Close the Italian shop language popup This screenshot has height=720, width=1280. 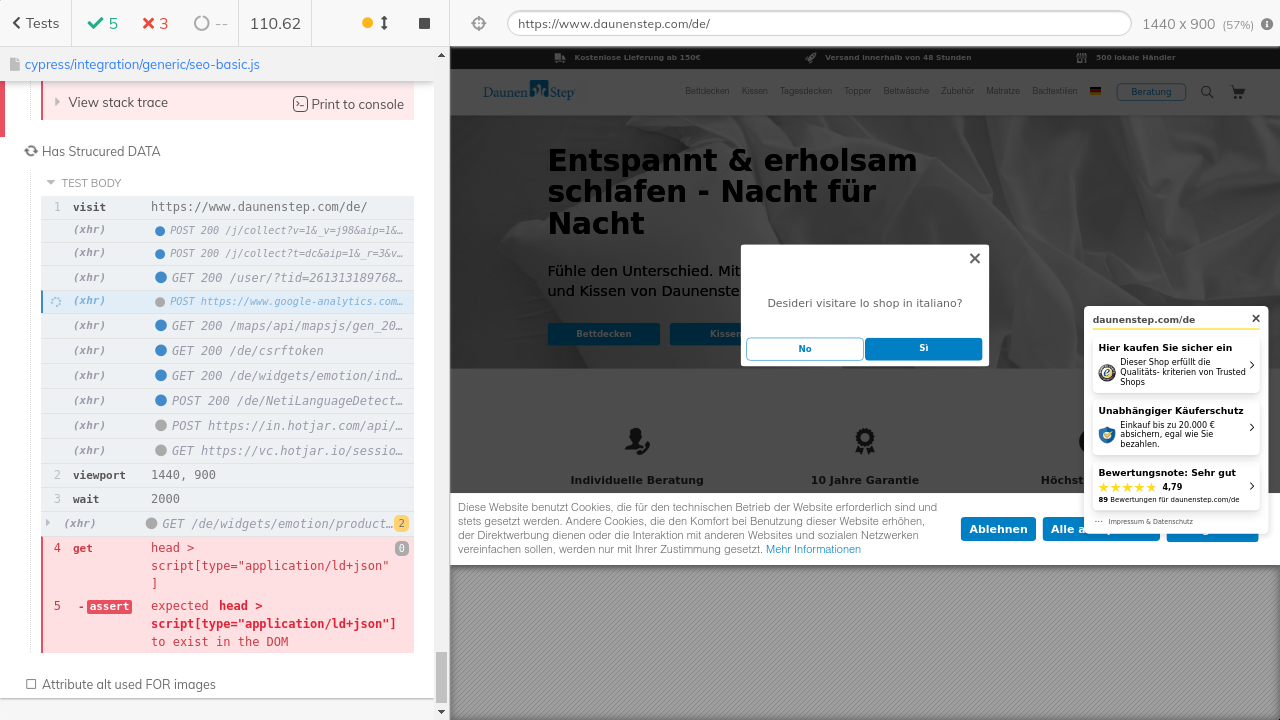click(x=974, y=259)
